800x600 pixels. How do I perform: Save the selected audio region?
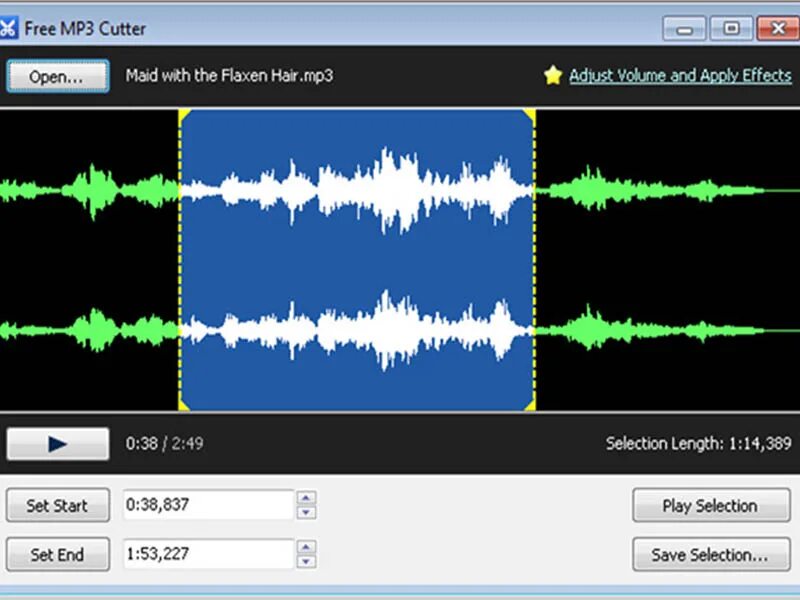(710, 554)
